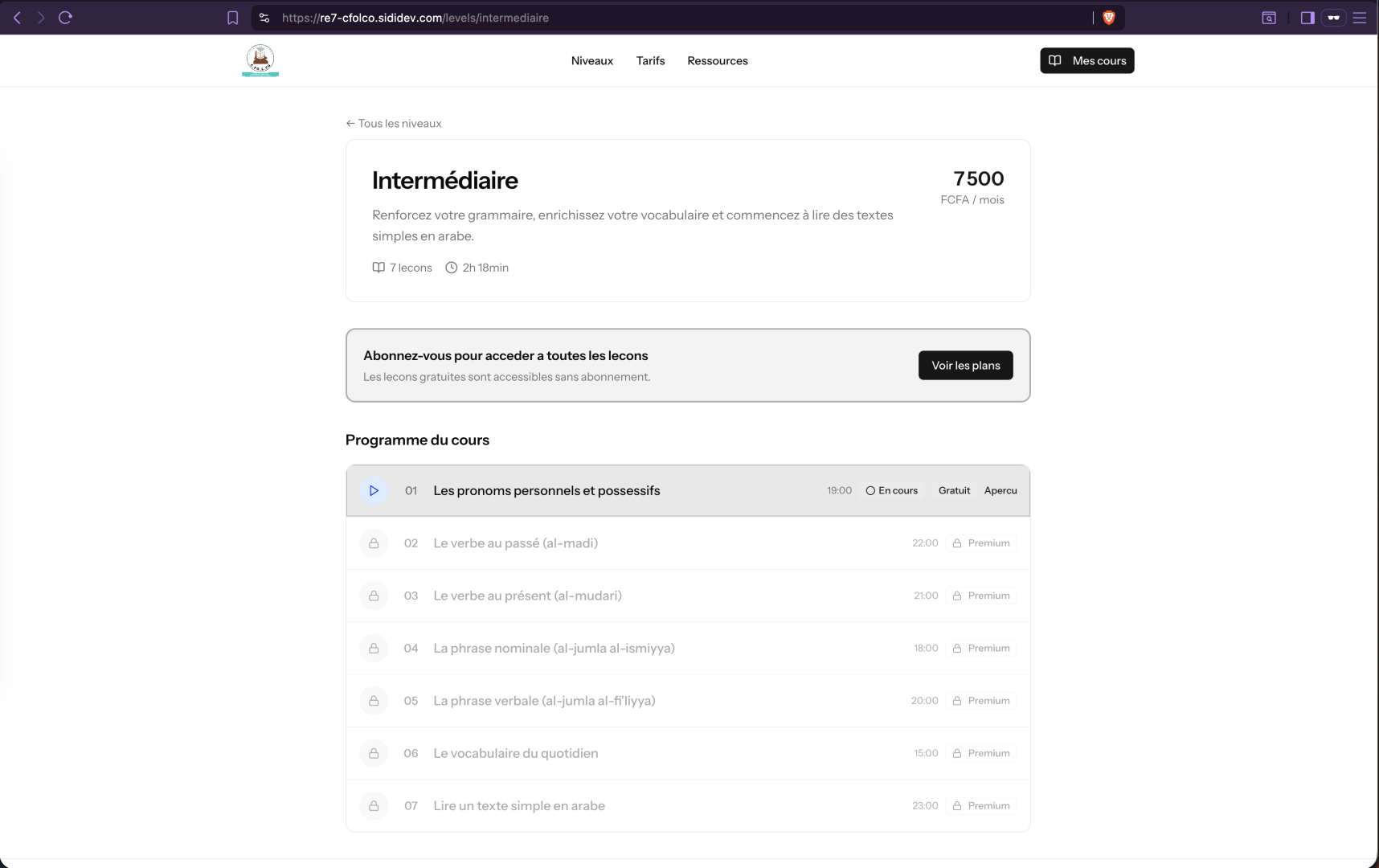
Task: Click the lock icon on lesson 02
Action: 374,542
